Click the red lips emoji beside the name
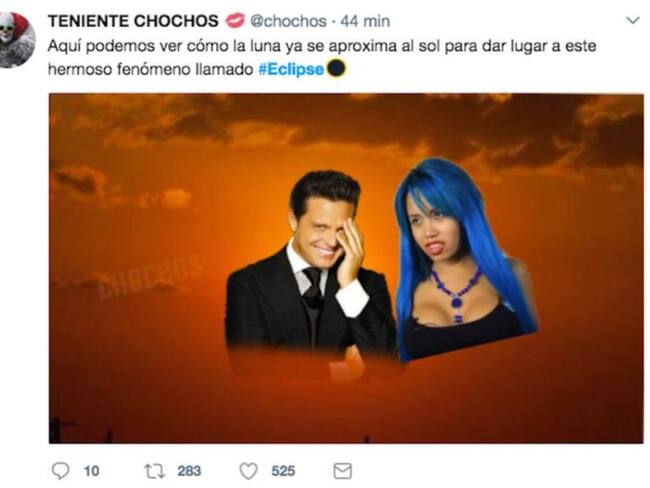The height and width of the screenshot is (488, 650). (235, 21)
